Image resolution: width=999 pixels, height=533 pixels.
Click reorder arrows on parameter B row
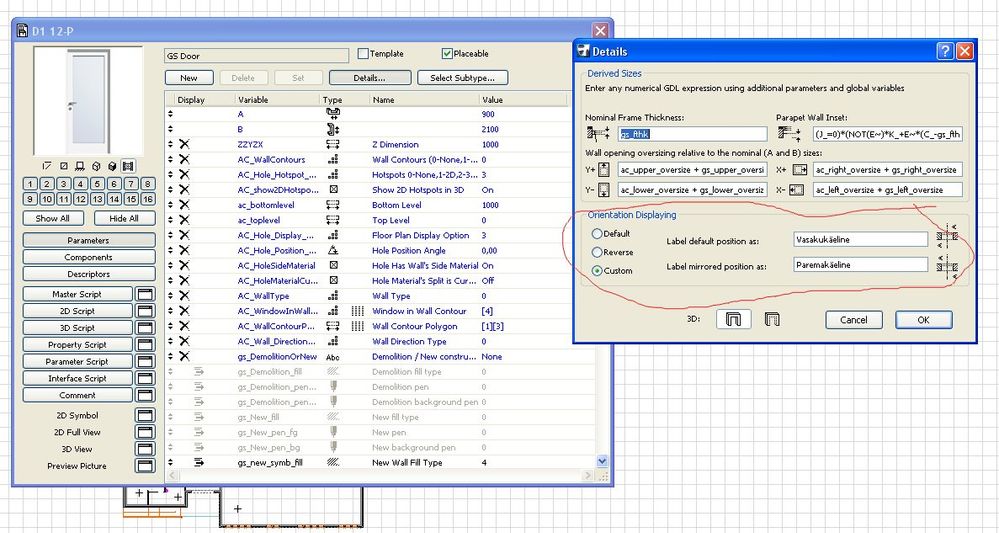coord(170,129)
